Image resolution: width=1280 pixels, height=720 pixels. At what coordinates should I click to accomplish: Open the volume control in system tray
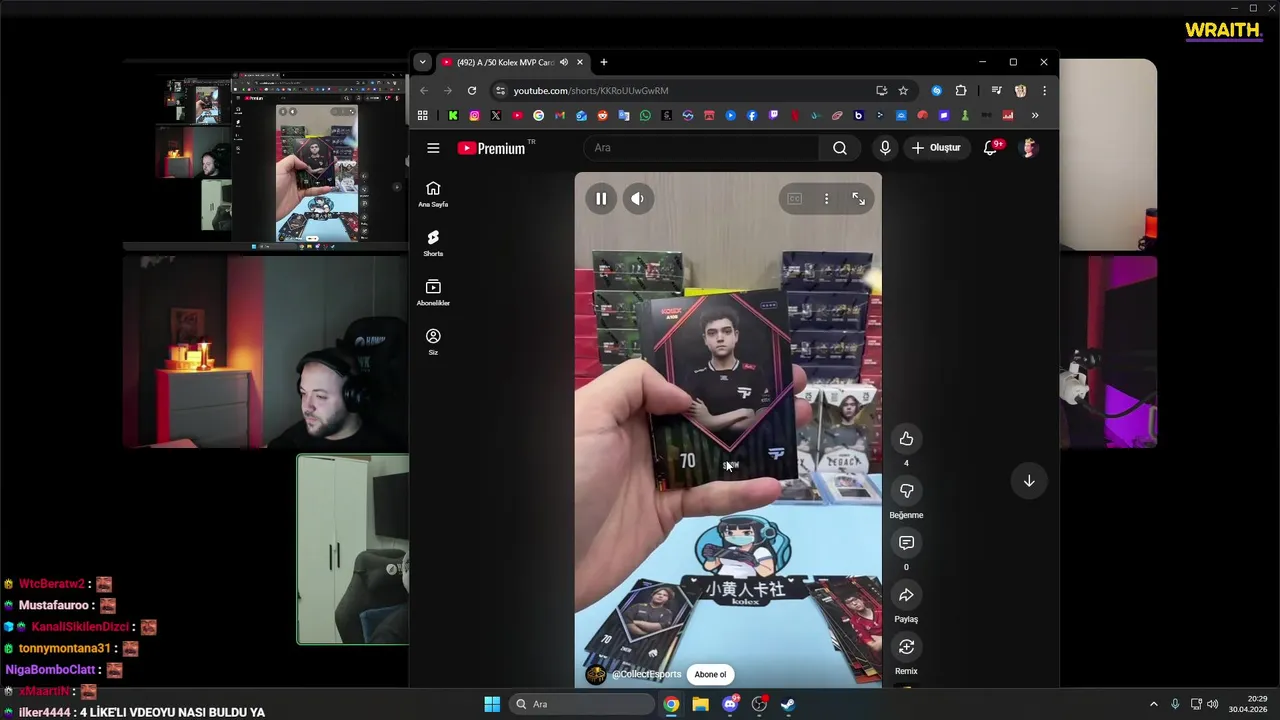[1213, 704]
